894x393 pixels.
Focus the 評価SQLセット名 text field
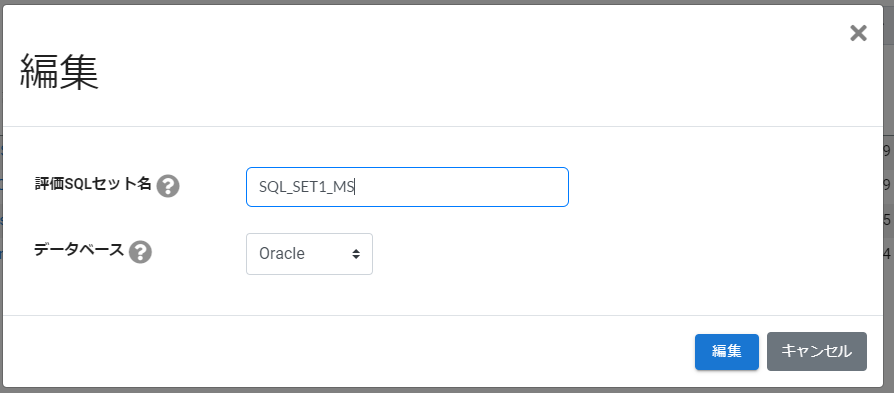[x=407, y=187]
